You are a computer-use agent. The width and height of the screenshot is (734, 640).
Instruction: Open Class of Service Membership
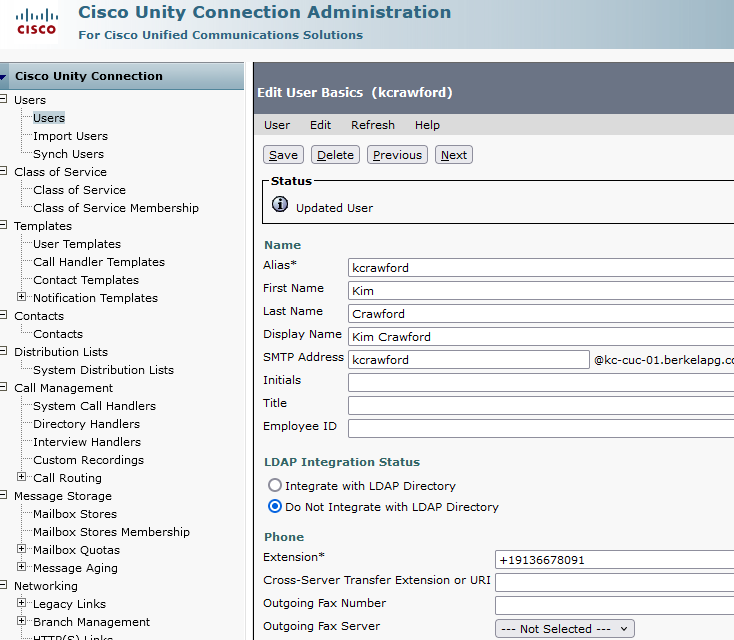click(116, 208)
